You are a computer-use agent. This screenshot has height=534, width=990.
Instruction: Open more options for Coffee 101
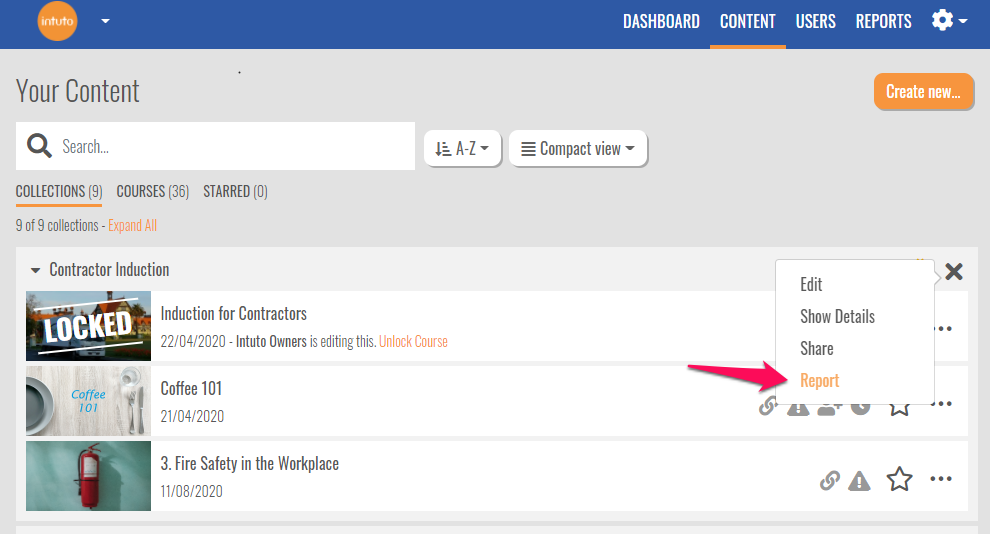click(x=941, y=404)
